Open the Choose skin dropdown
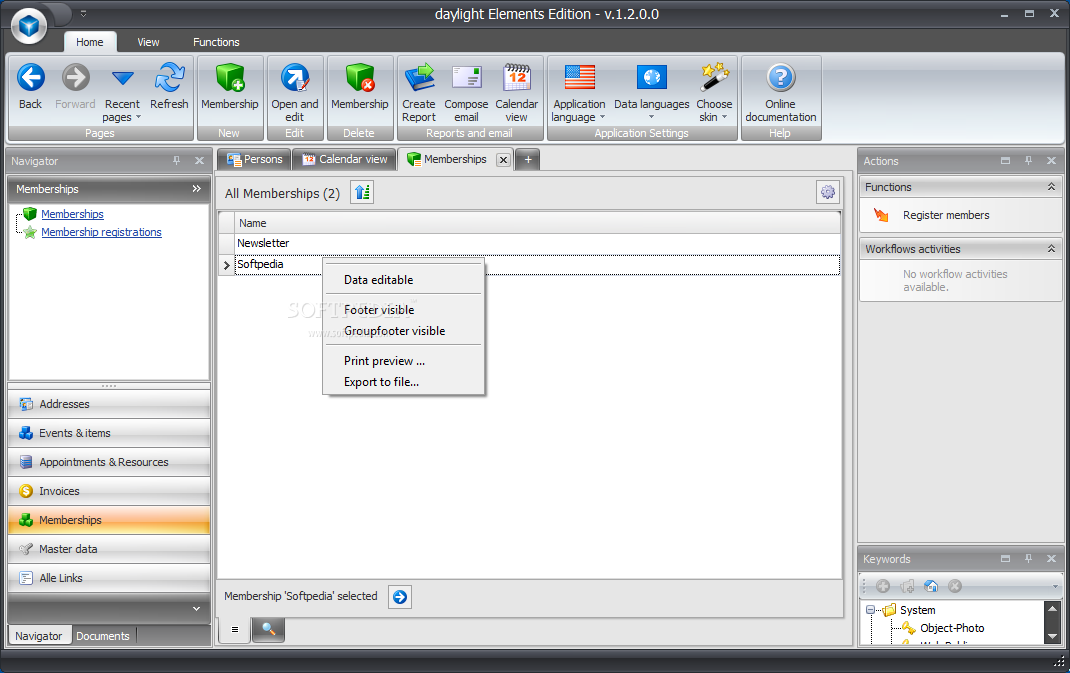This screenshot has height=673, width=1070. [714, 93]
